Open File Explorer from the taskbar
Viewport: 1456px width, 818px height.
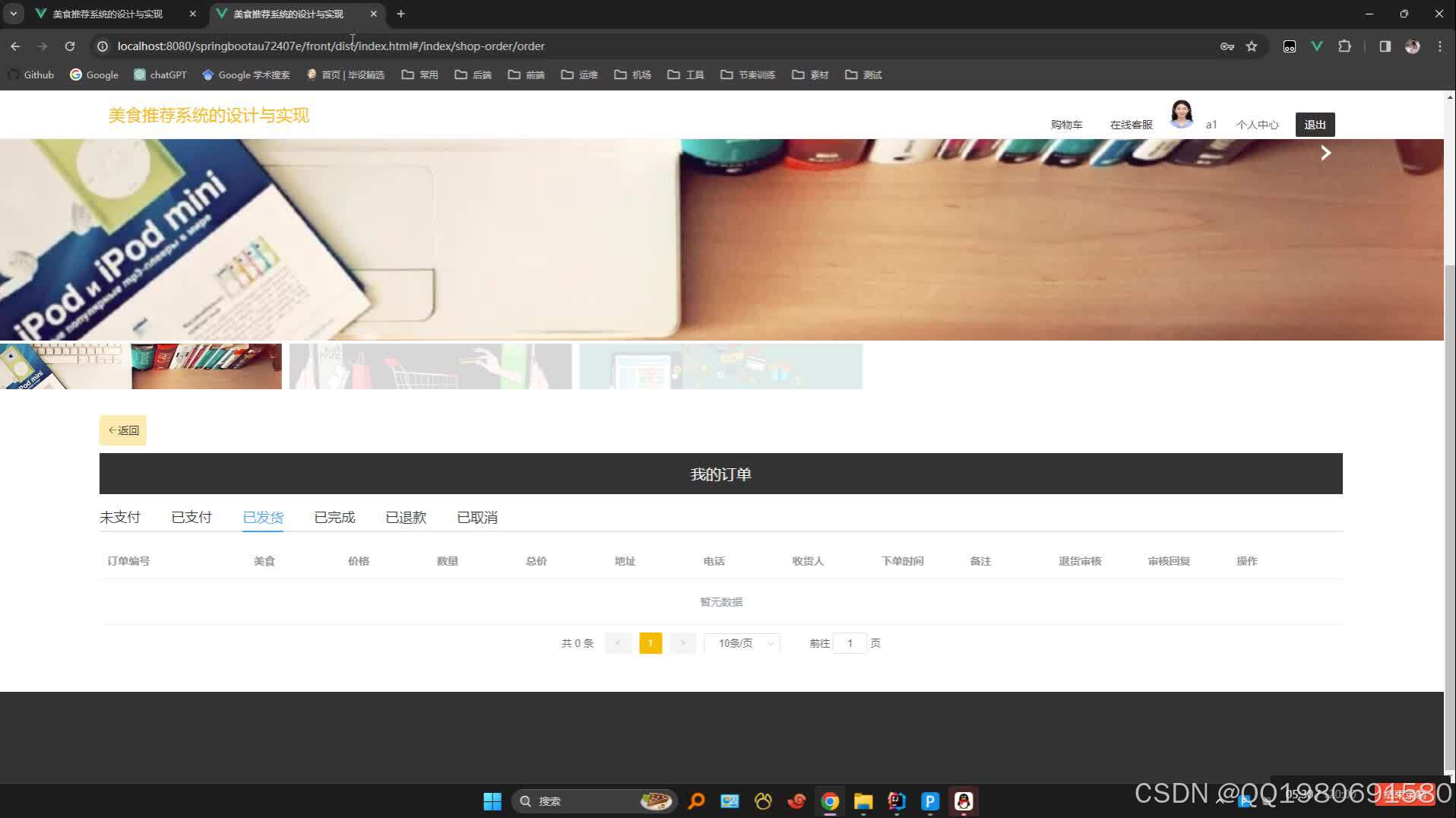click(x=863, y=801)
